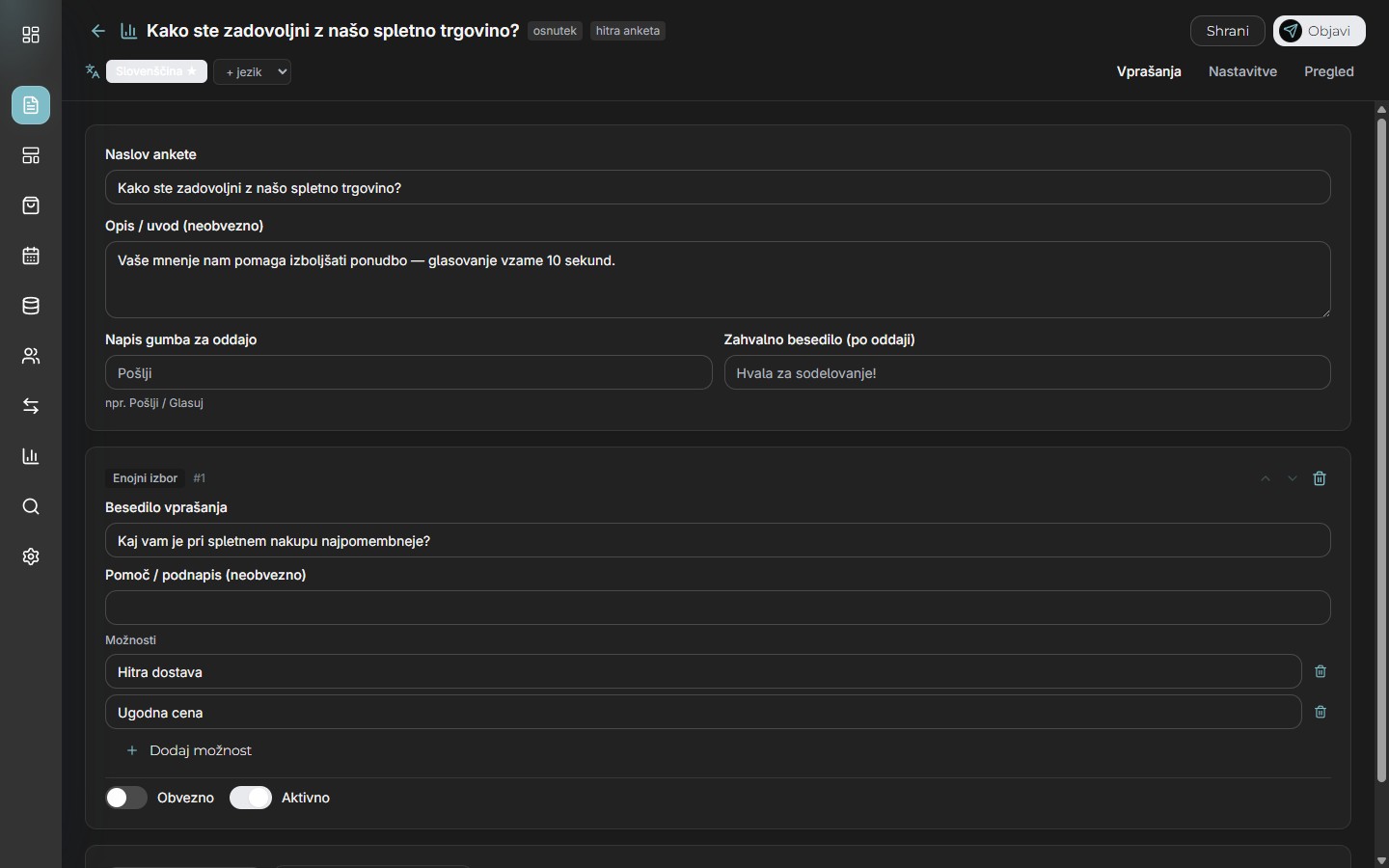Image resolution: width=1389 pixels, height=868 pixels.
Task: Open the layout blocks icon in sidebar
Action: click(31, 155)
